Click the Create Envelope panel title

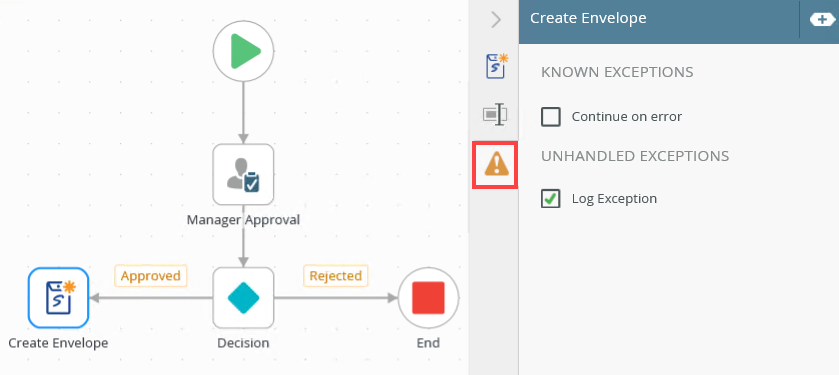click(x=588, y=18)
